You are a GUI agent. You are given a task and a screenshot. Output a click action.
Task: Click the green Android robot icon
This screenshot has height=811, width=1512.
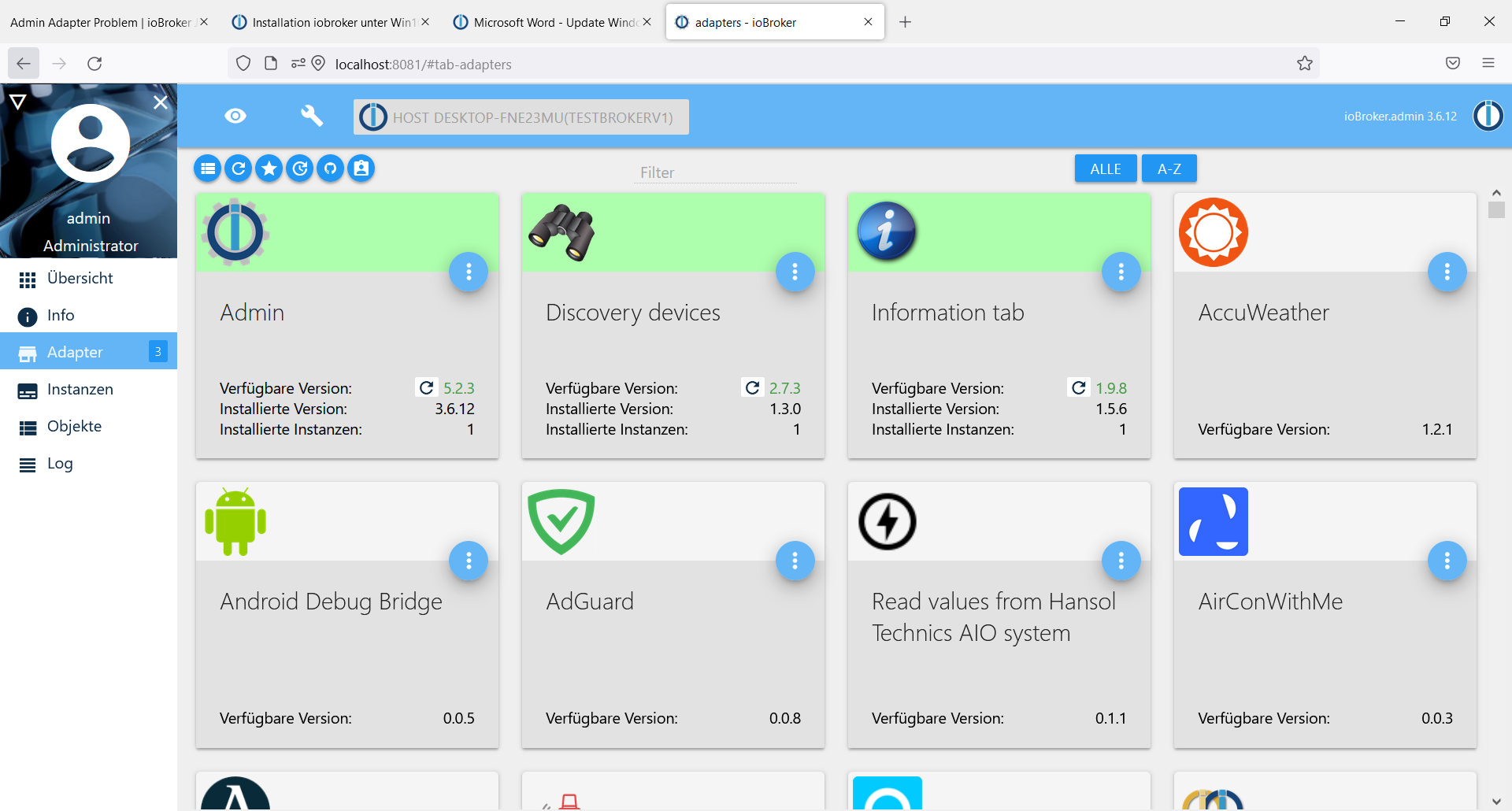point(235,521)
